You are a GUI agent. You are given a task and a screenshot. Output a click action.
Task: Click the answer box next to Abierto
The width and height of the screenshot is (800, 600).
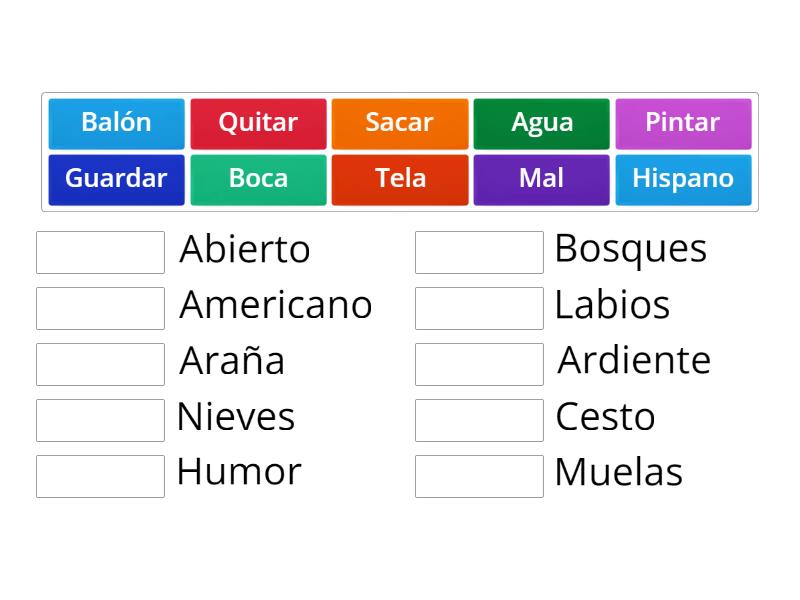(99, 252)
